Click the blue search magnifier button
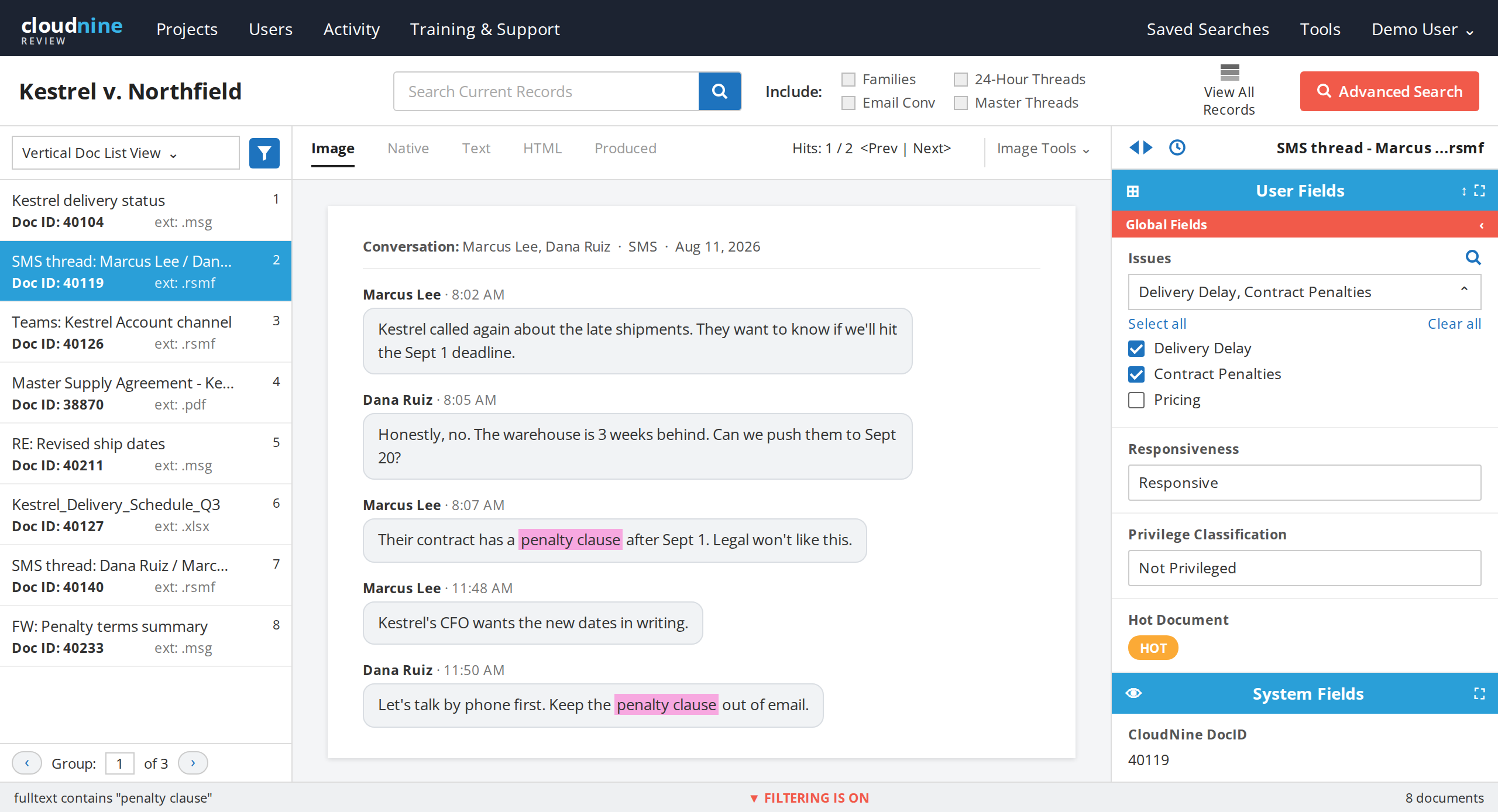The image size is (1498, 812). click(720, 91)
